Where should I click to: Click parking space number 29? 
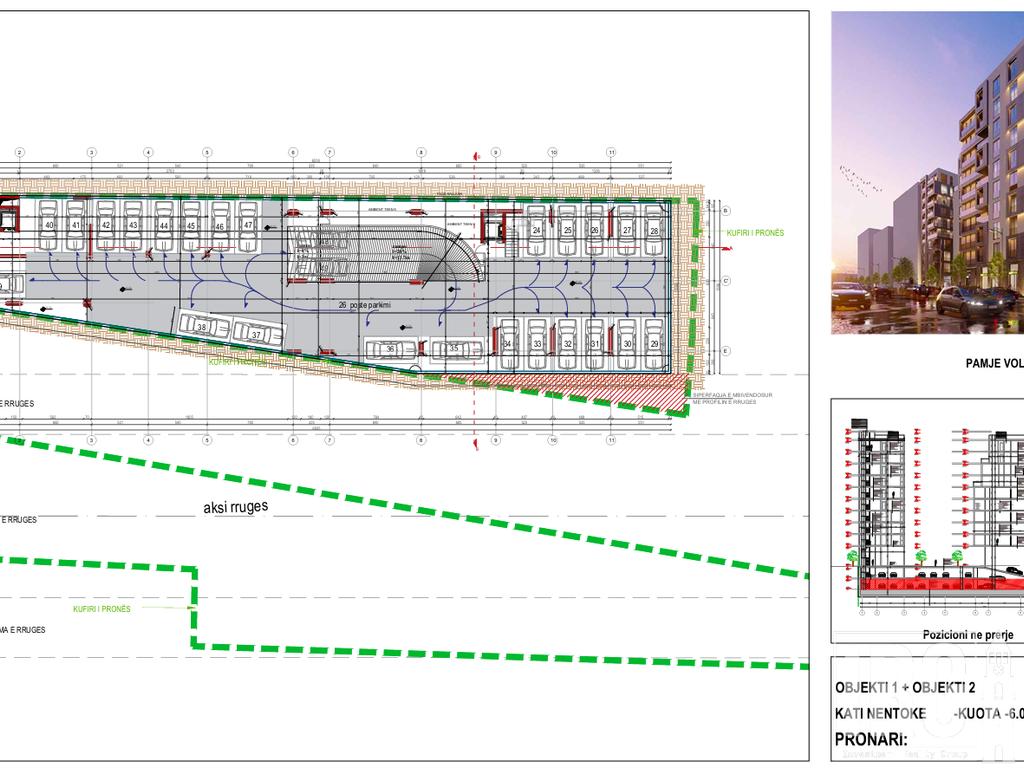pos(654,344)
